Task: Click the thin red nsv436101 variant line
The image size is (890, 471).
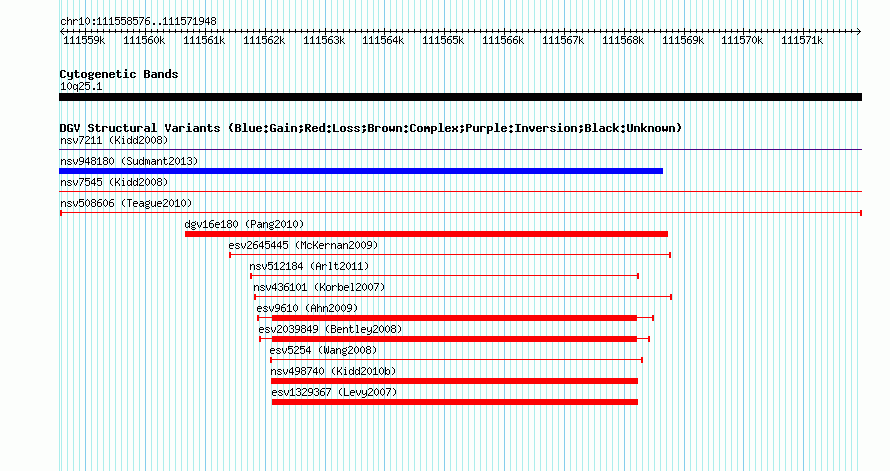Action: 463,297
